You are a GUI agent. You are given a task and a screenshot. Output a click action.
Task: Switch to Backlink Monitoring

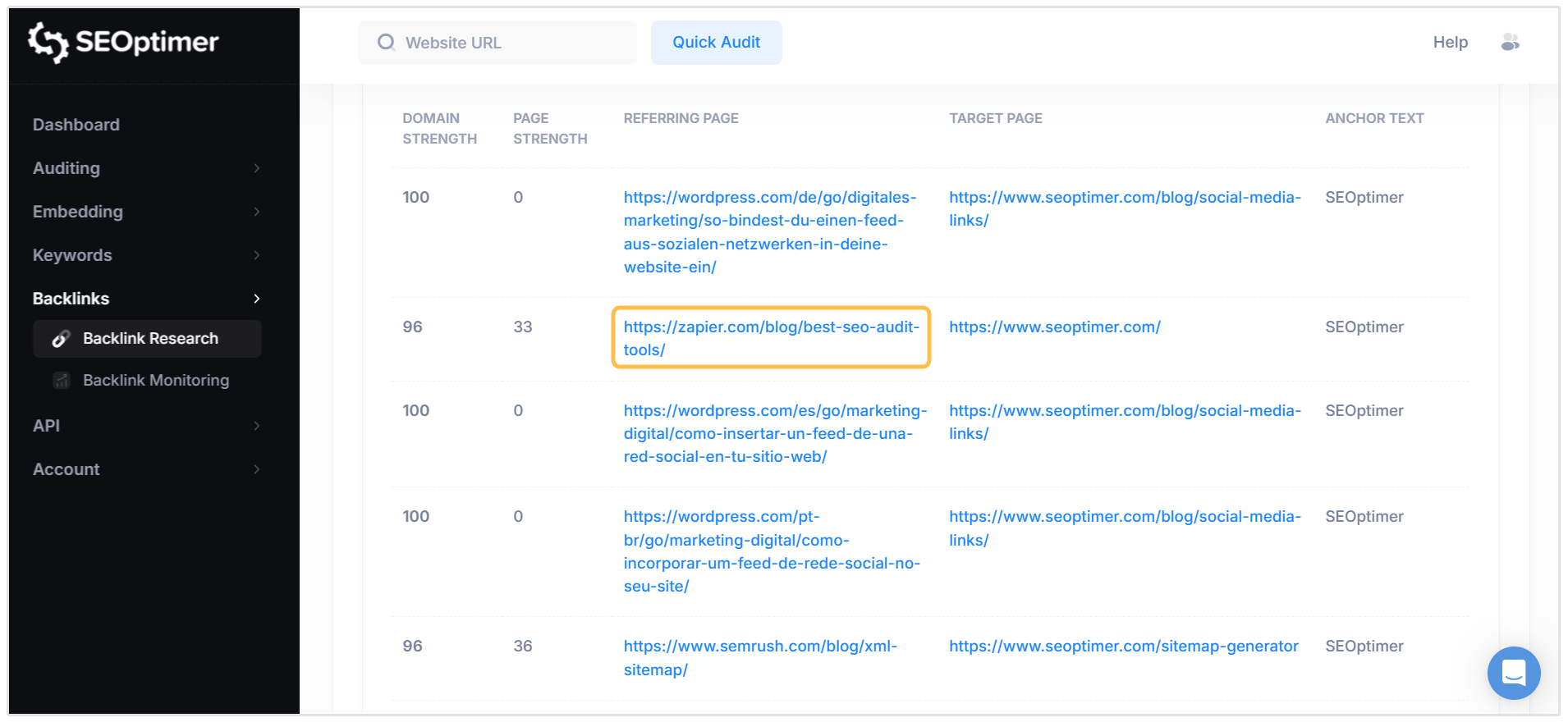point(155,380)
